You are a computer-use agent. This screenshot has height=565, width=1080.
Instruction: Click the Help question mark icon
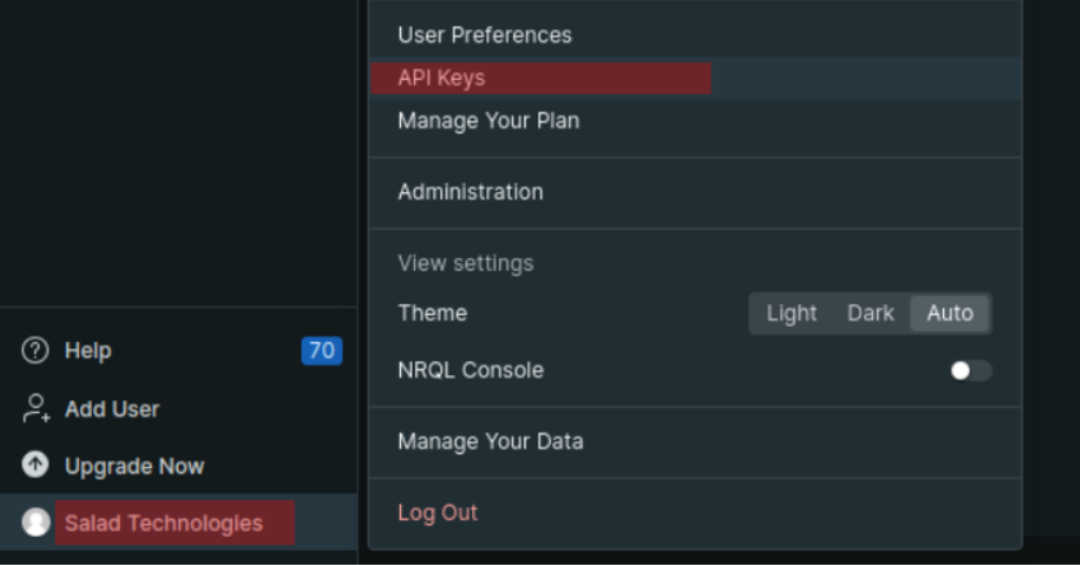[35, 351]
